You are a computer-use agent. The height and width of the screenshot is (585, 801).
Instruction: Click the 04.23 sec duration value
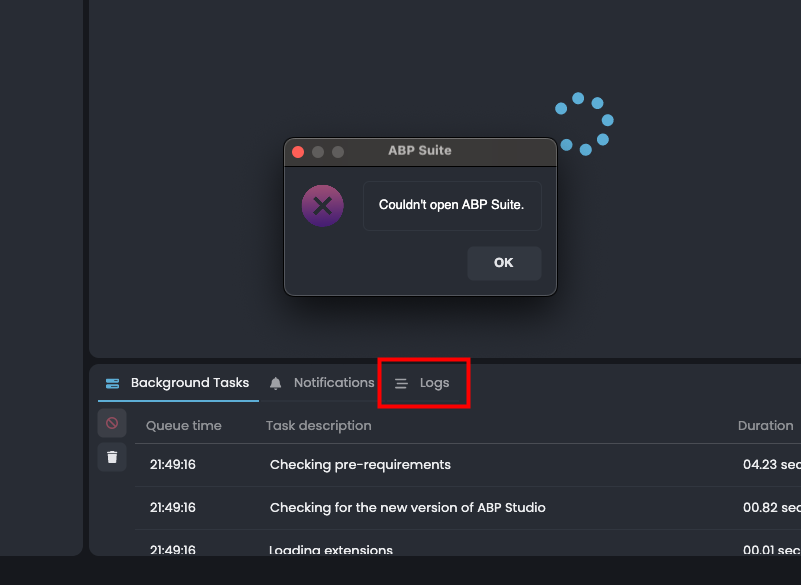click(x=771, y=465)
